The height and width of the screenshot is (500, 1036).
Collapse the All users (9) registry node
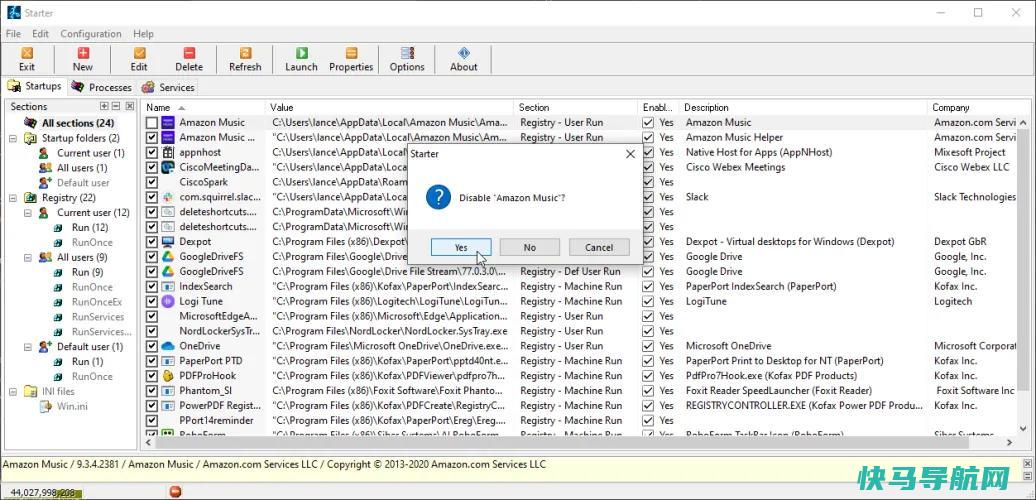coord(28,257)
